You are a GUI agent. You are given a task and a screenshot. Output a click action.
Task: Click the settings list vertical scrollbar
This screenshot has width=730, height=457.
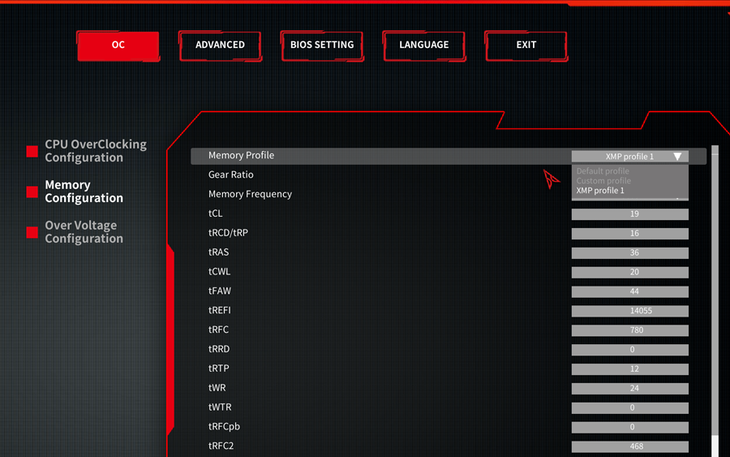coord(714,300)
